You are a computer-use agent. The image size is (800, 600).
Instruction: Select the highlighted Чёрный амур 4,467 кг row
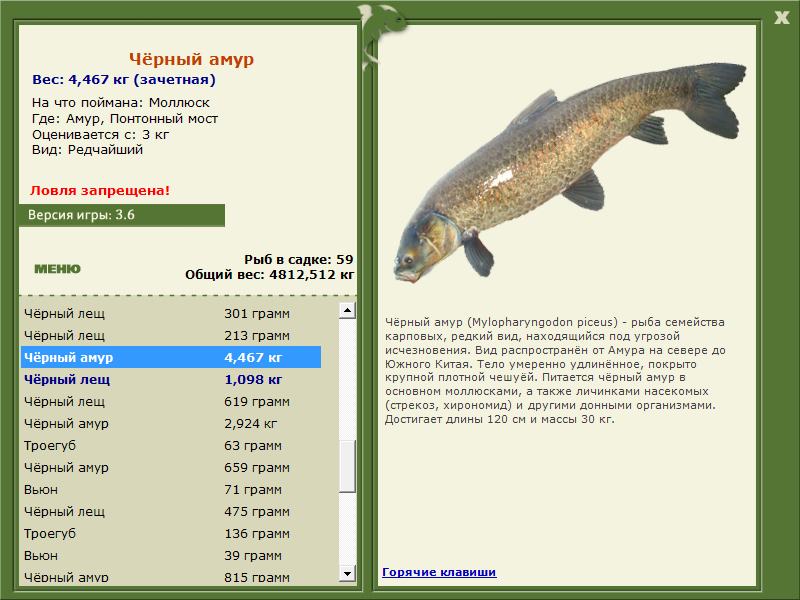171,357
